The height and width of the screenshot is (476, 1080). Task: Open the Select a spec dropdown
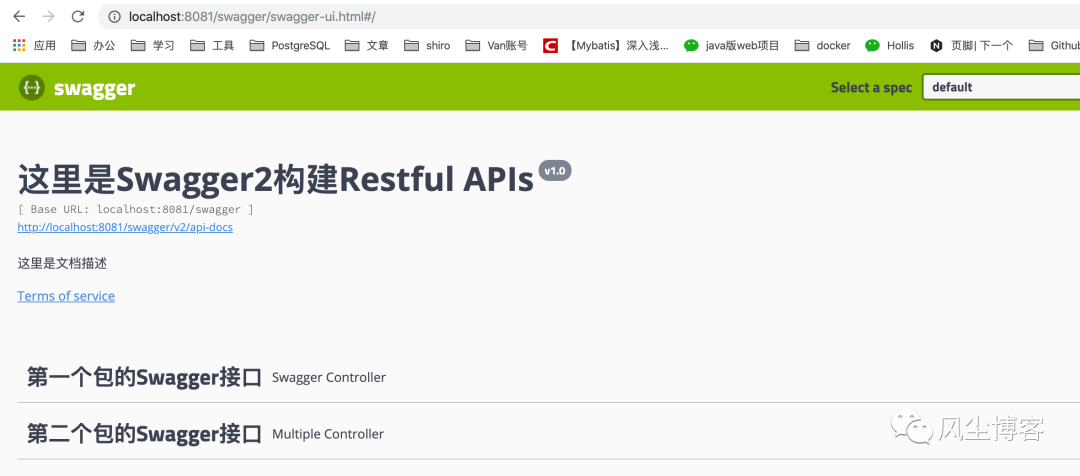pyautogui.click(x=1001, y=87)
